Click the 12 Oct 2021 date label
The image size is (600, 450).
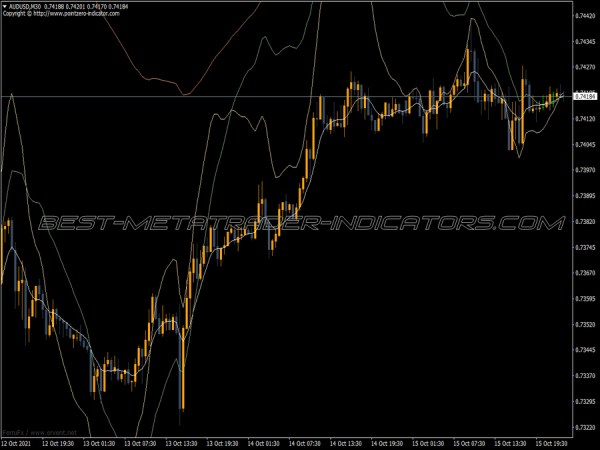pos(17,443)
